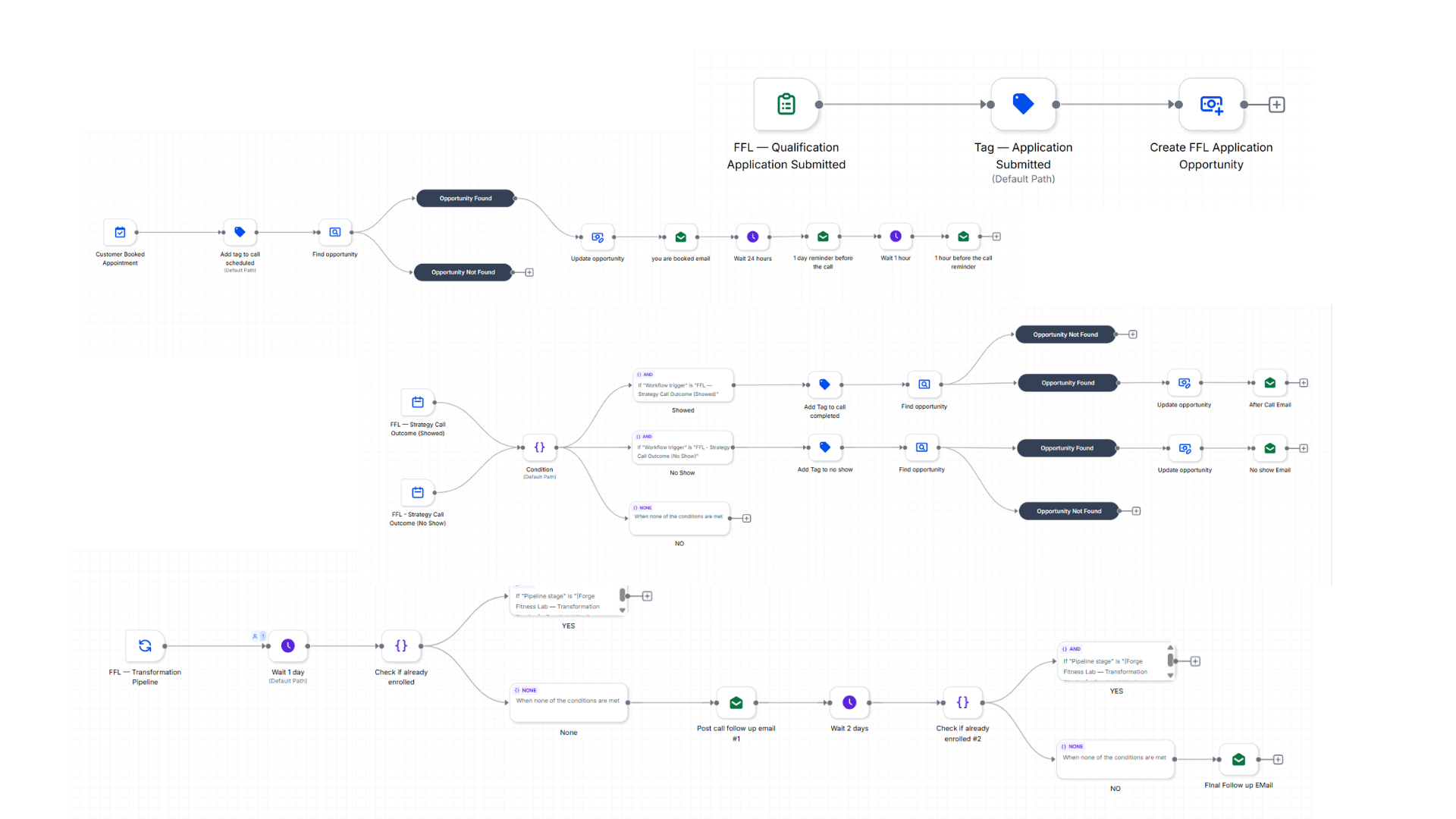This screenshot has height=819, width=1456.
Task: Add step after Create FFL Application Opportunity
Action: 1277,105
